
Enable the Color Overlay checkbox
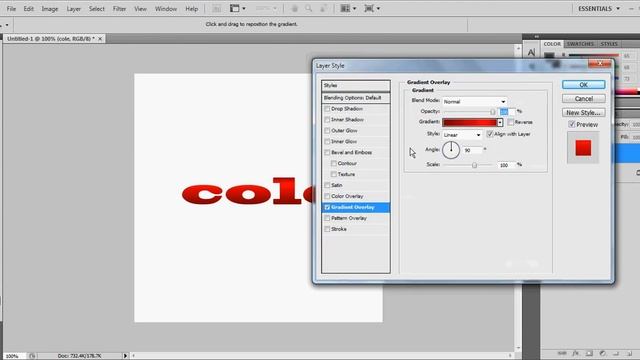327,196
